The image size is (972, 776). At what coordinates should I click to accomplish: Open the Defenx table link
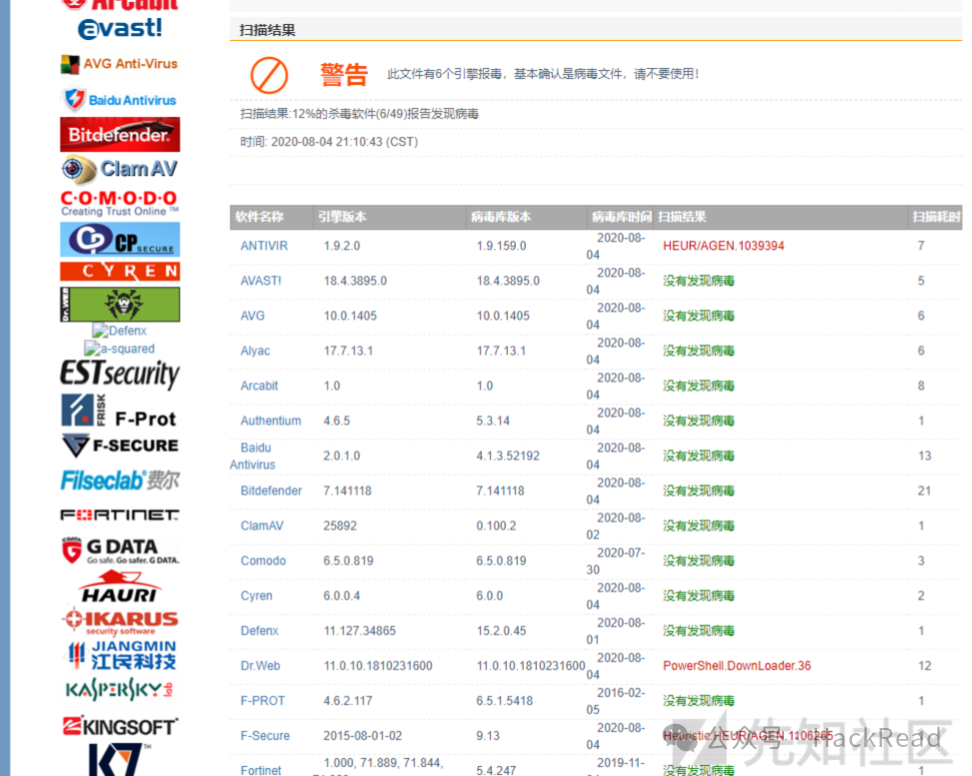coord(259,631)
